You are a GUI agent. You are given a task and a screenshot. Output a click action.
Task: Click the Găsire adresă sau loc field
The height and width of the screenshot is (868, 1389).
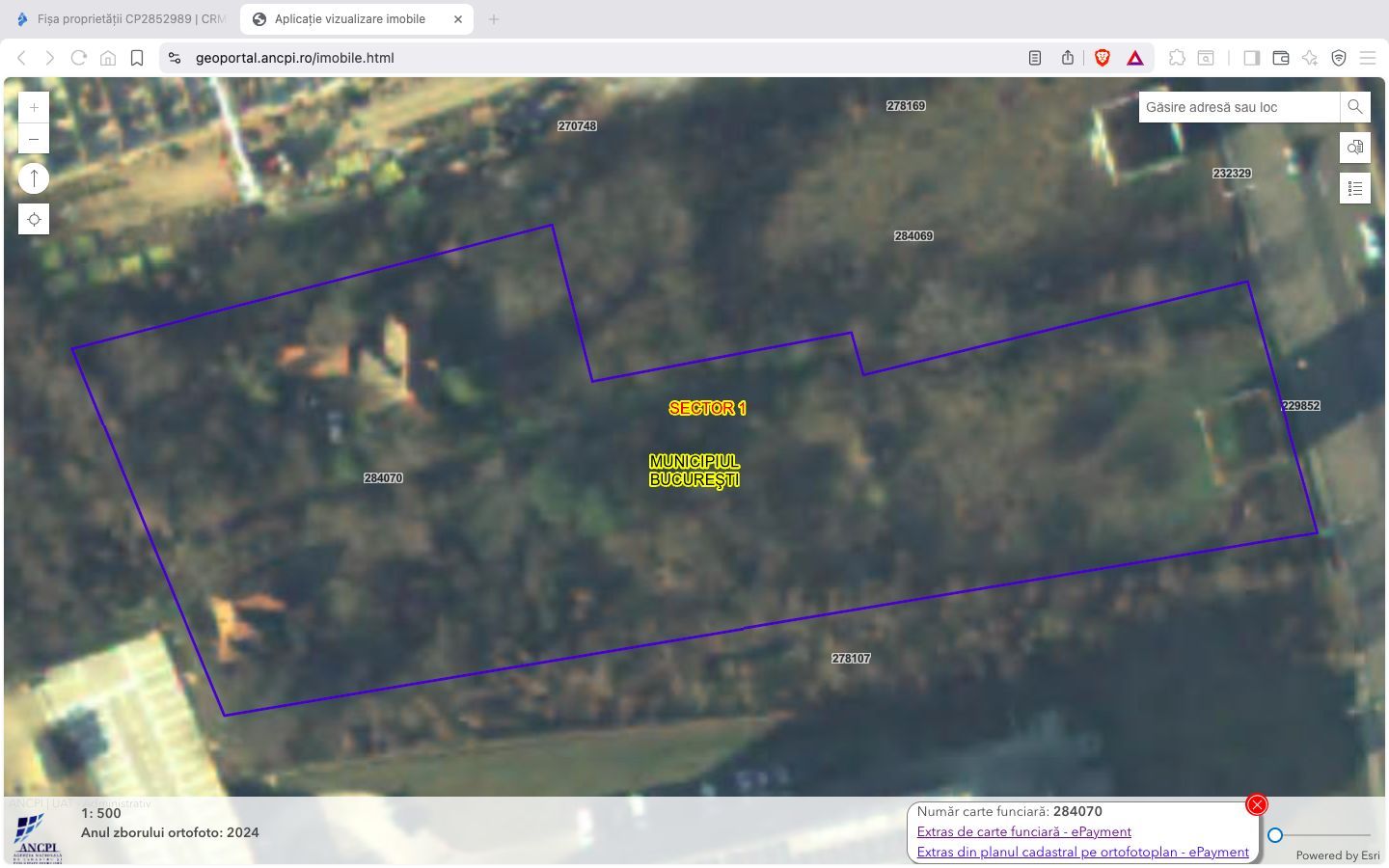[x=1239, y=107]
